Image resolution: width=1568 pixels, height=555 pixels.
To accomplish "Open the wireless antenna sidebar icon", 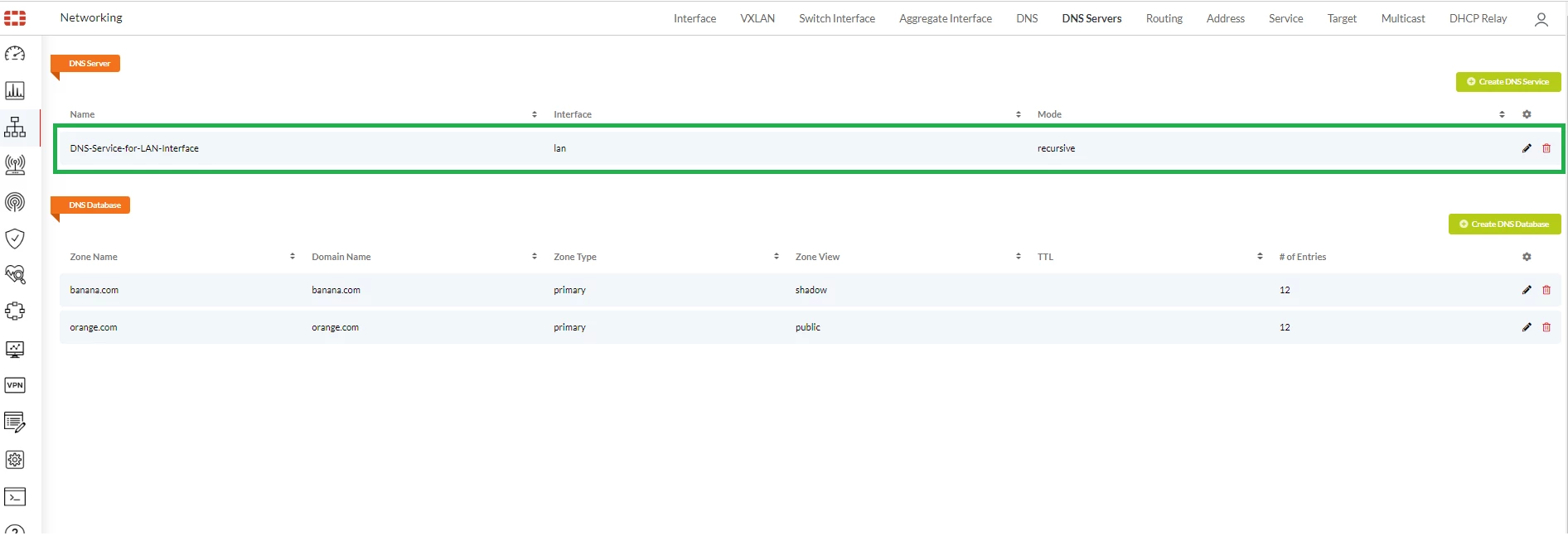I will [x=15, y=164].
